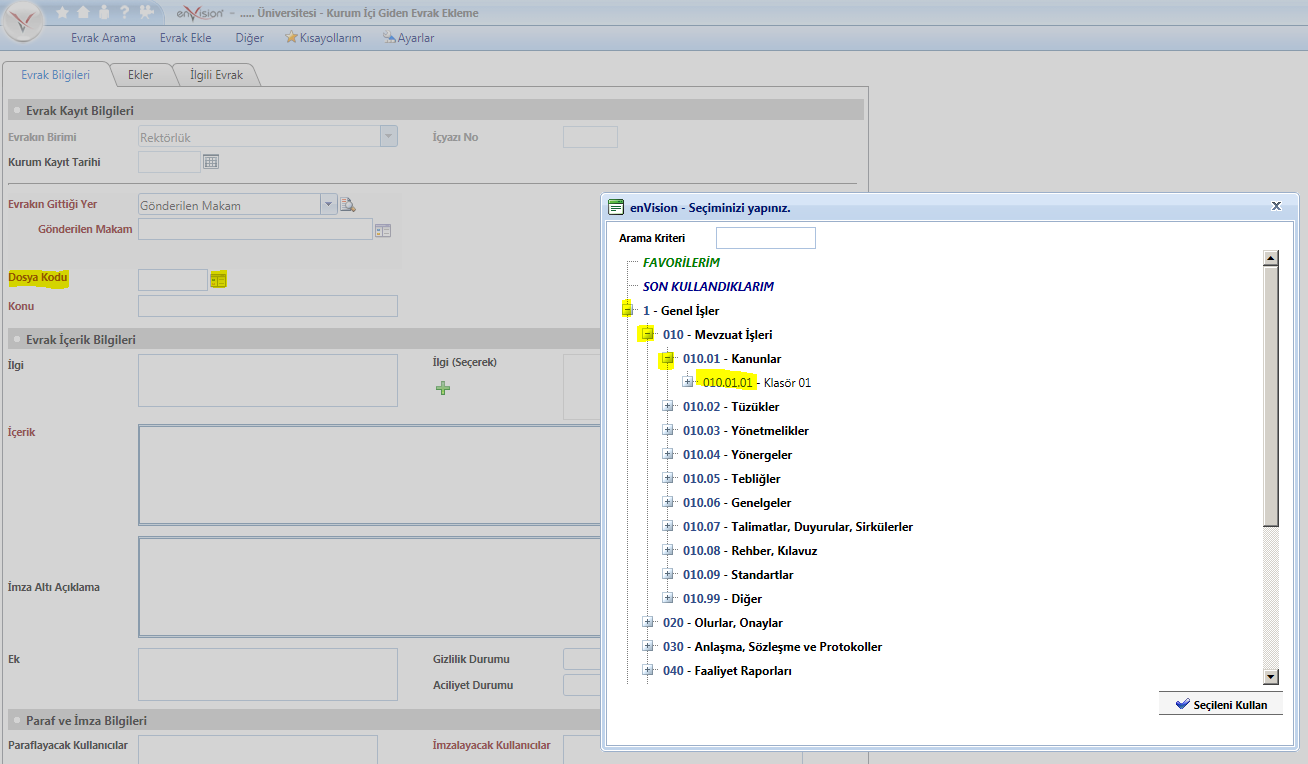Expand the 010.08 - Rehber, Kılavuz node
The height and width of the screenshot is (764, 1308).
(667, 550)
